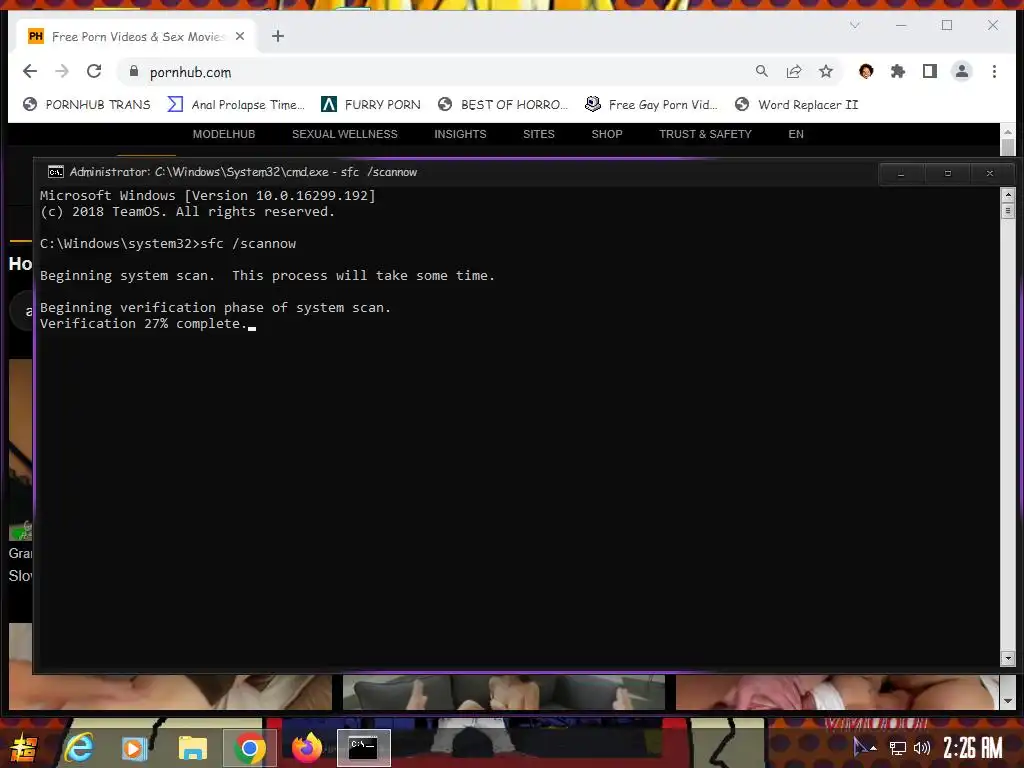Maximize the Chrome window
This screenshot has width=1024, height=768.
point(947,25)
